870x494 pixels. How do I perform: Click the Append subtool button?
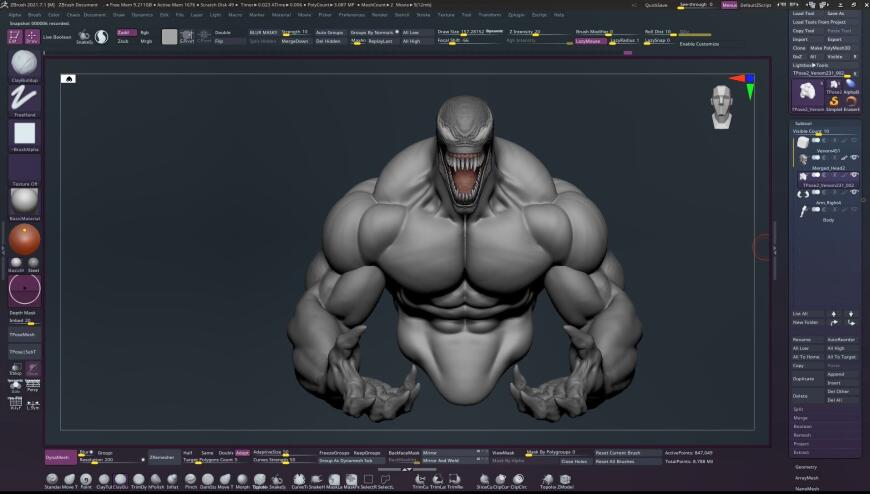(841, 374)
